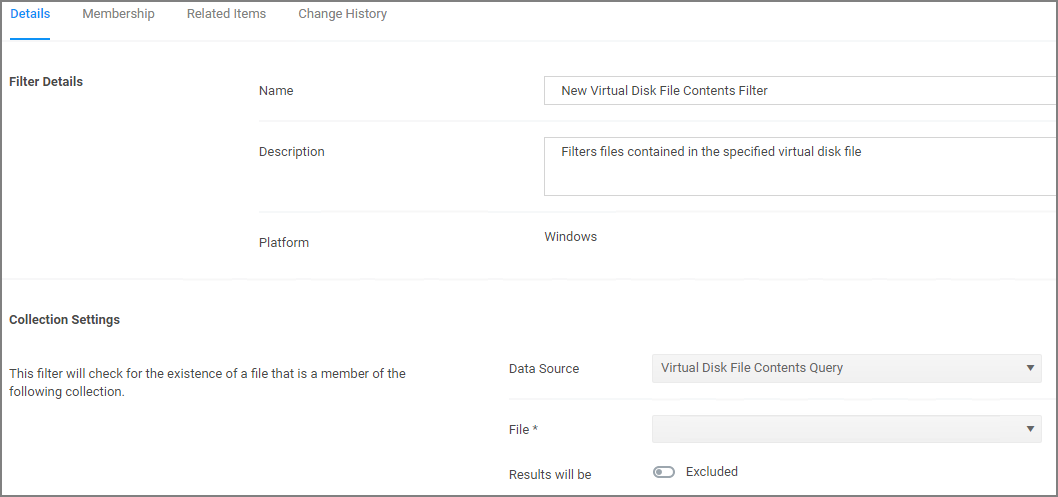Click the Data Source dropdown arrow
Viewport: 1058px width, 497px height.
(1030, 368)
